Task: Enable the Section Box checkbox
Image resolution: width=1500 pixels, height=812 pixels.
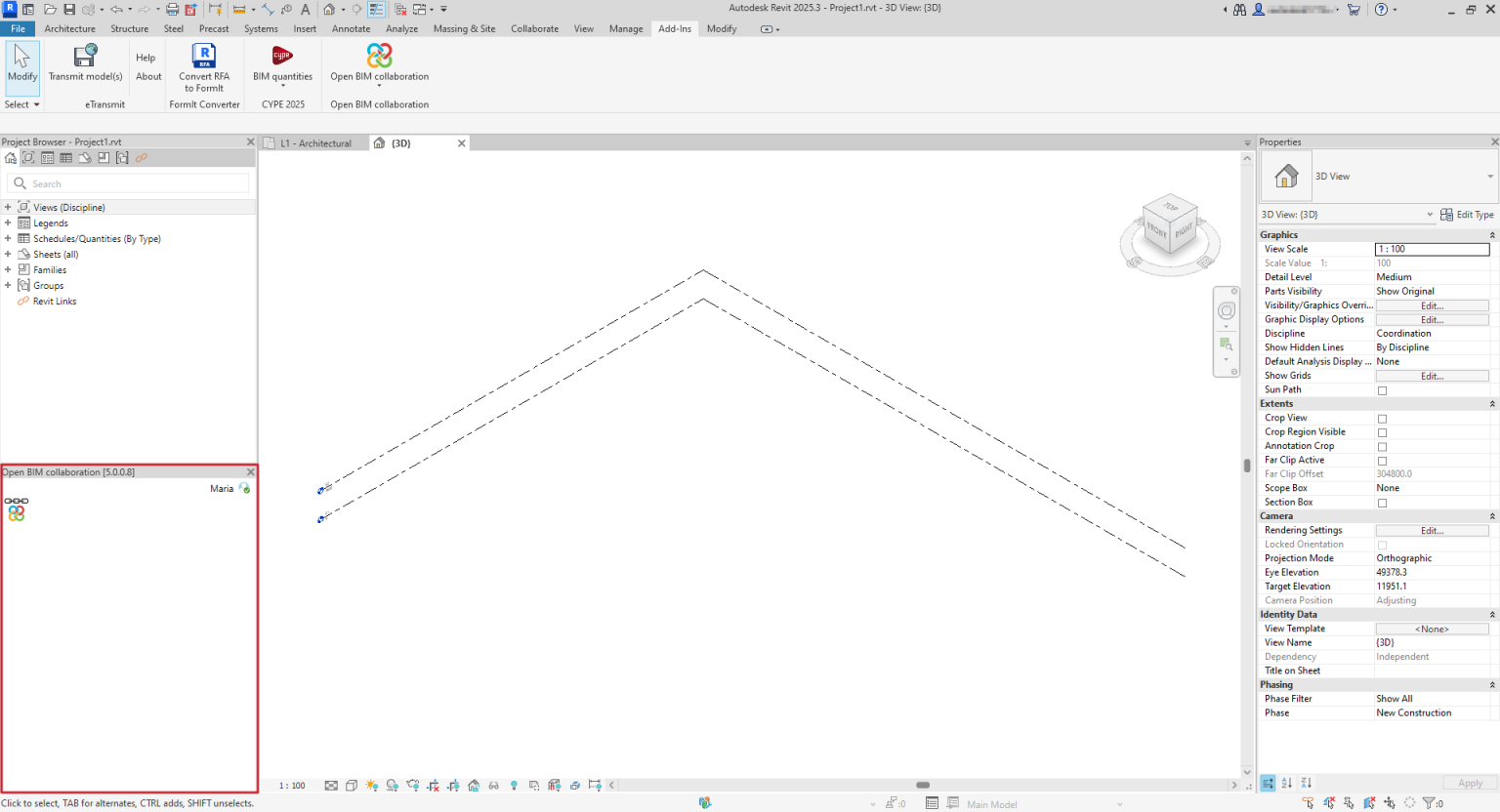Action: (1382, 503)
